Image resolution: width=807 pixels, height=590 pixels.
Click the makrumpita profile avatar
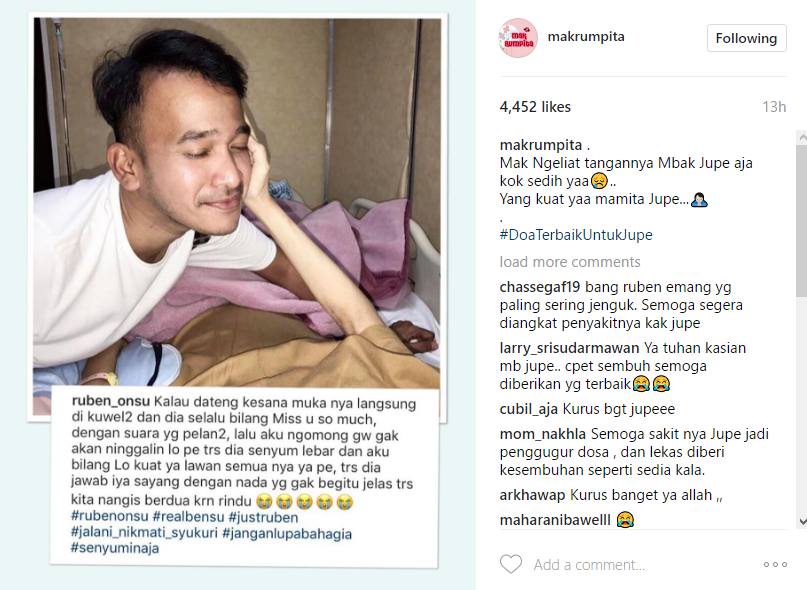tap(518, 38)
